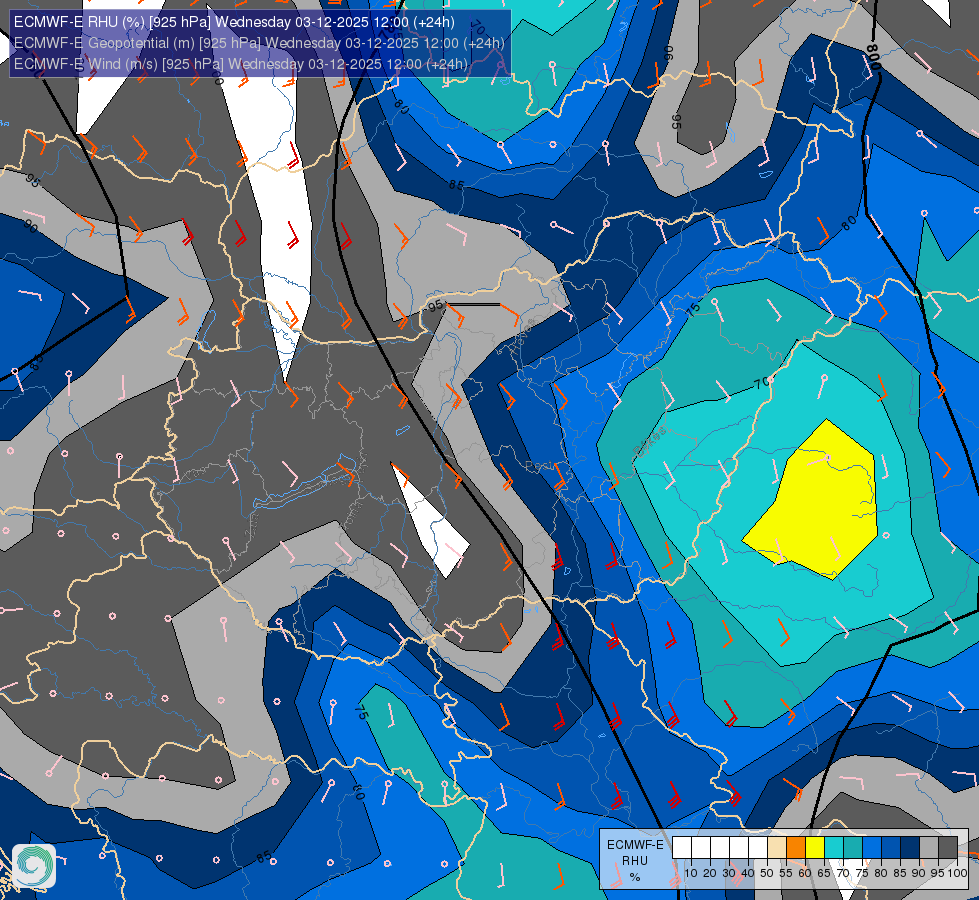Click the '90' contour label near top of map

coord(668,52)
